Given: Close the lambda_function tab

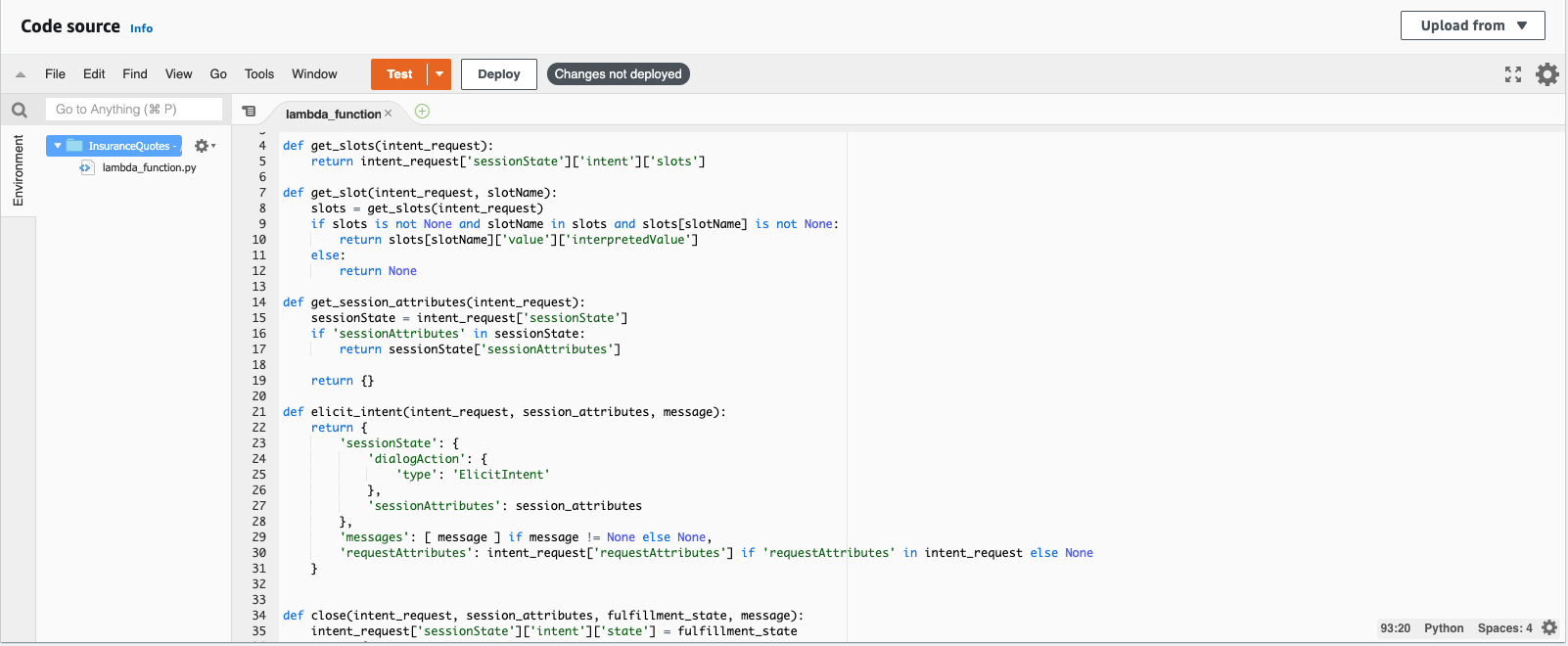Looking at the screenshot, I should pyautogui.click(x=389, y=114).
